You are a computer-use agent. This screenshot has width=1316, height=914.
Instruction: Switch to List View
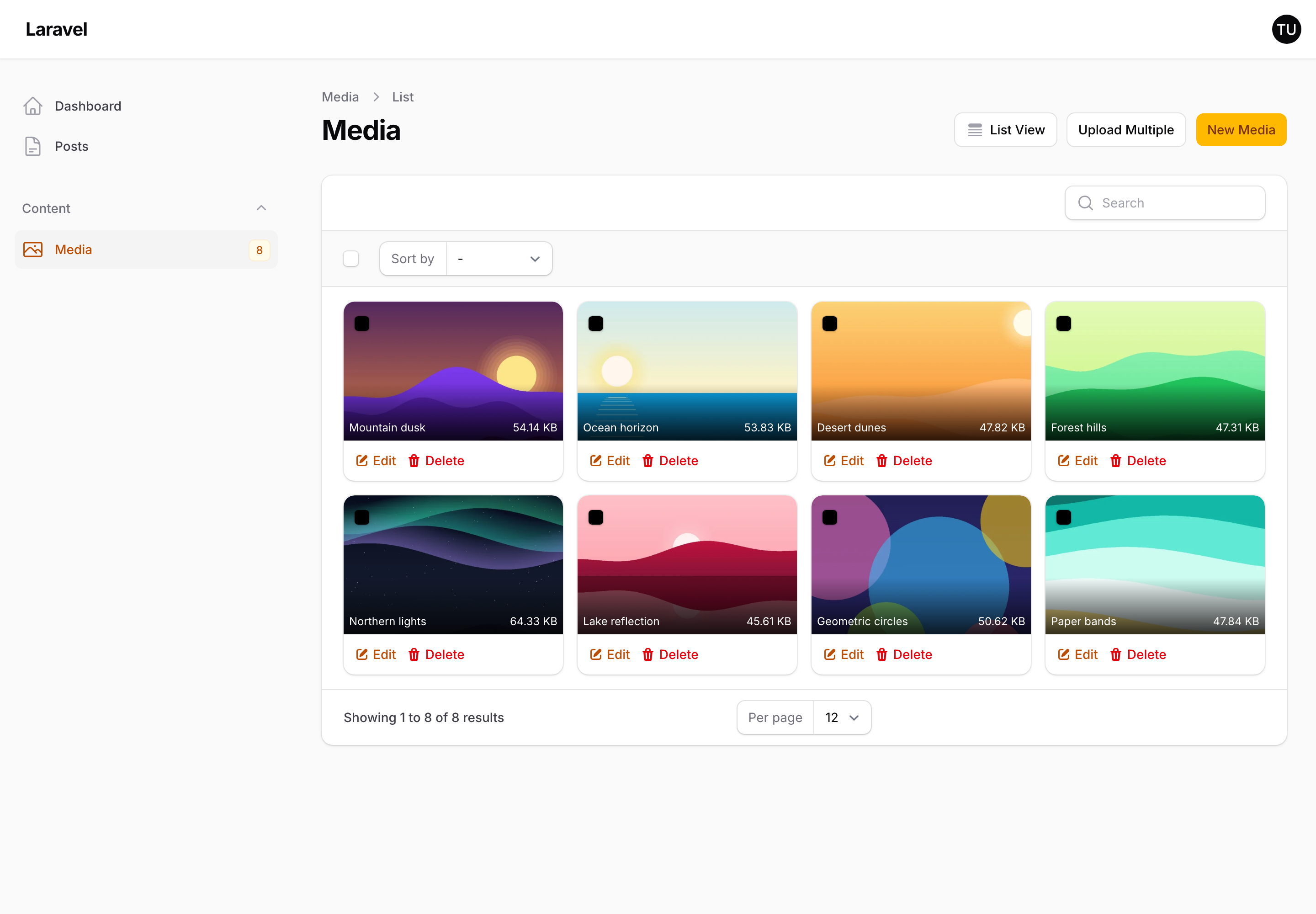click(1005, 130)
